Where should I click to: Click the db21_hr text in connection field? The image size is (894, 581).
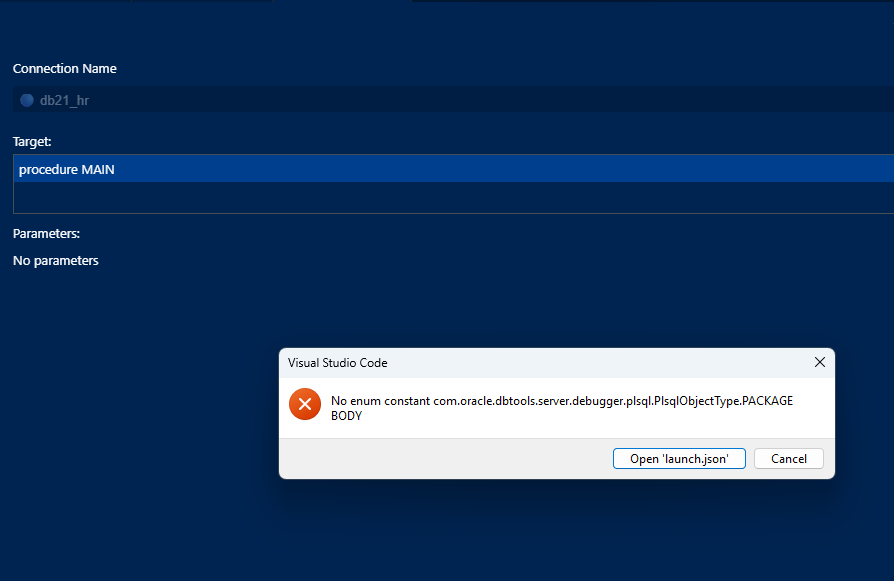coord(64,100)
